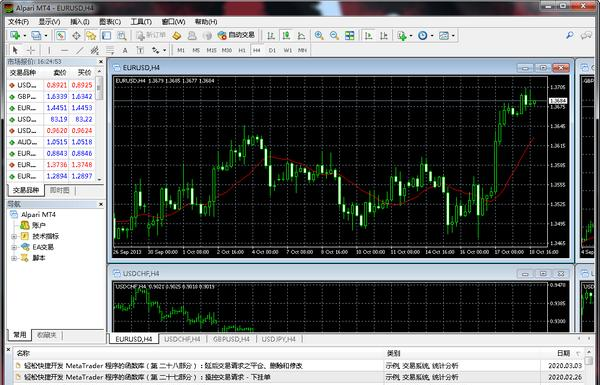Image resolution: width=600 pixels, height=385 pixels.
Task: Toggle the H4 timeframe button
Action: tap(257, 50)
